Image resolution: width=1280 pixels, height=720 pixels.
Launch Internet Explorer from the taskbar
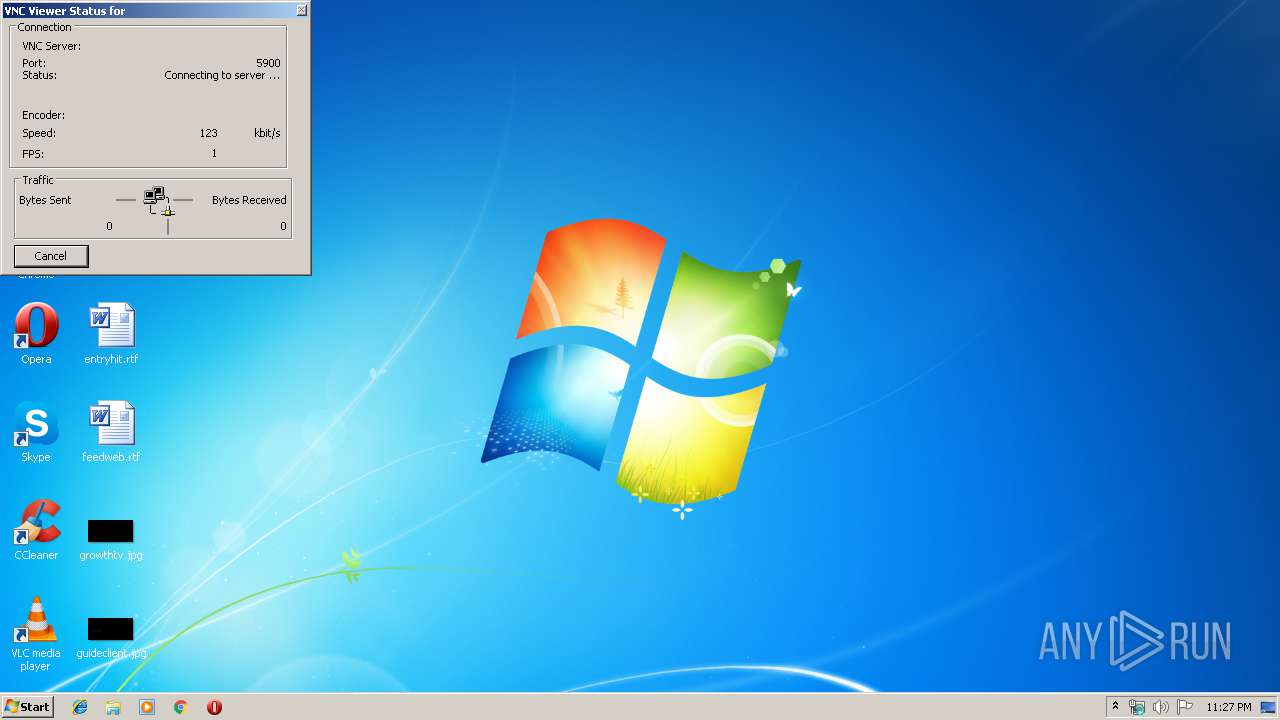(80, 707)
